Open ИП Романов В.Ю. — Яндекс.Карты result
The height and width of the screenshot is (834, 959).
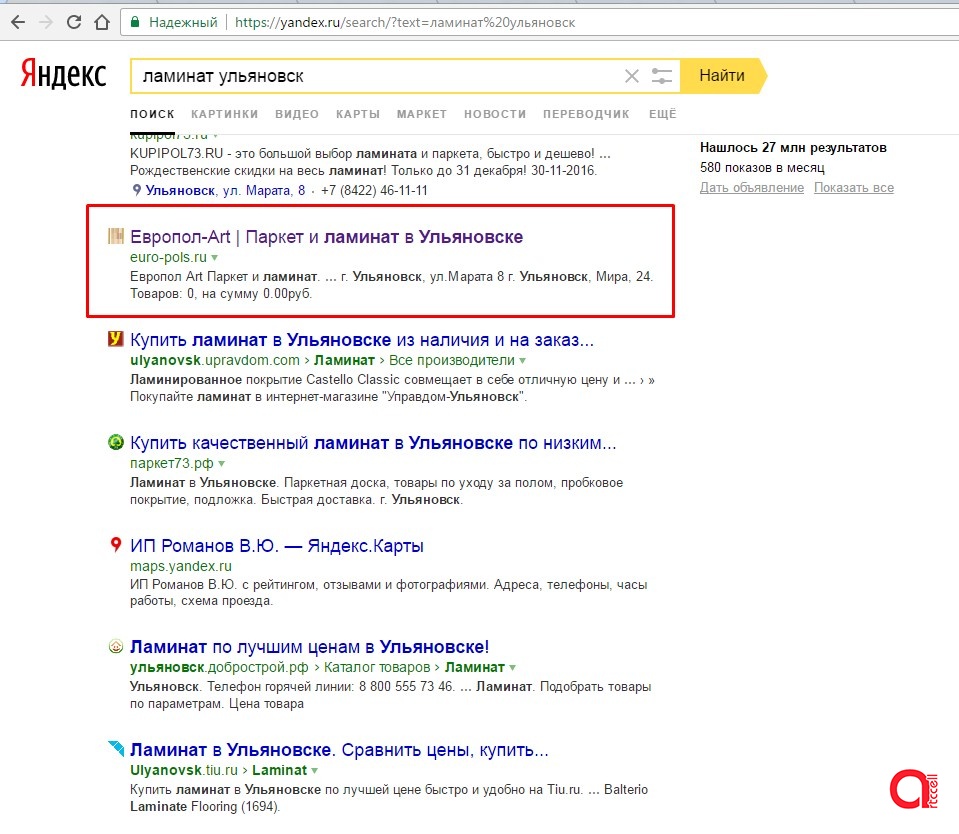pyautogui.click(x=276, y=545)
